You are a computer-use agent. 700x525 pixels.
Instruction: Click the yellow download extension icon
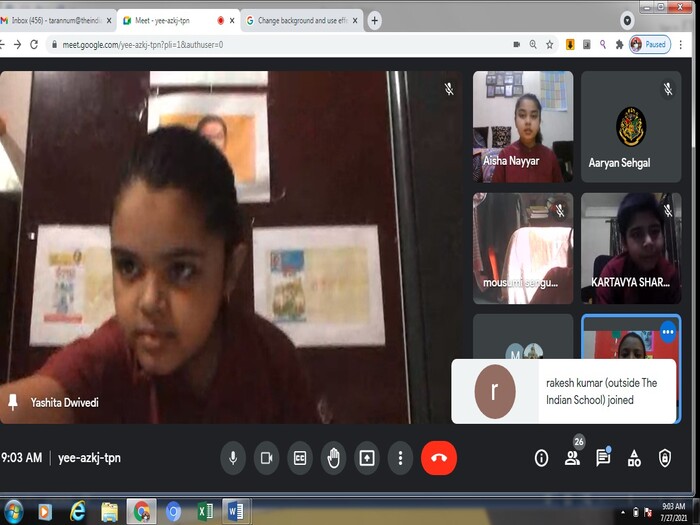point(570,45)
